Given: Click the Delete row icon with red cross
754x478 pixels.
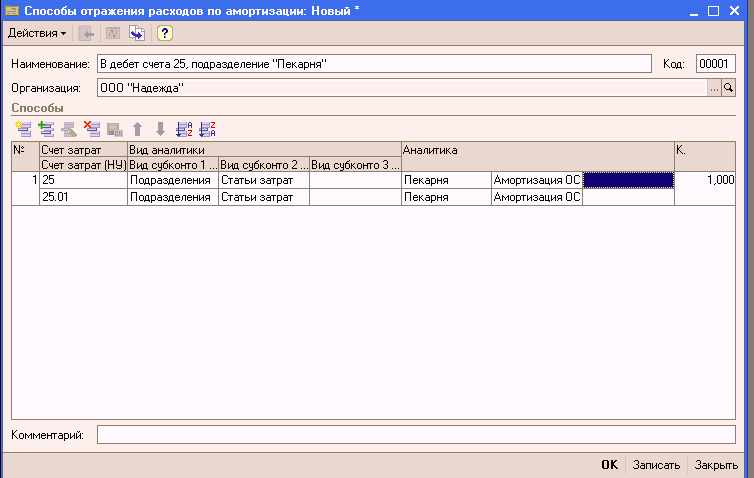Looking at the screenshot, I should click(x=92, y=128).
